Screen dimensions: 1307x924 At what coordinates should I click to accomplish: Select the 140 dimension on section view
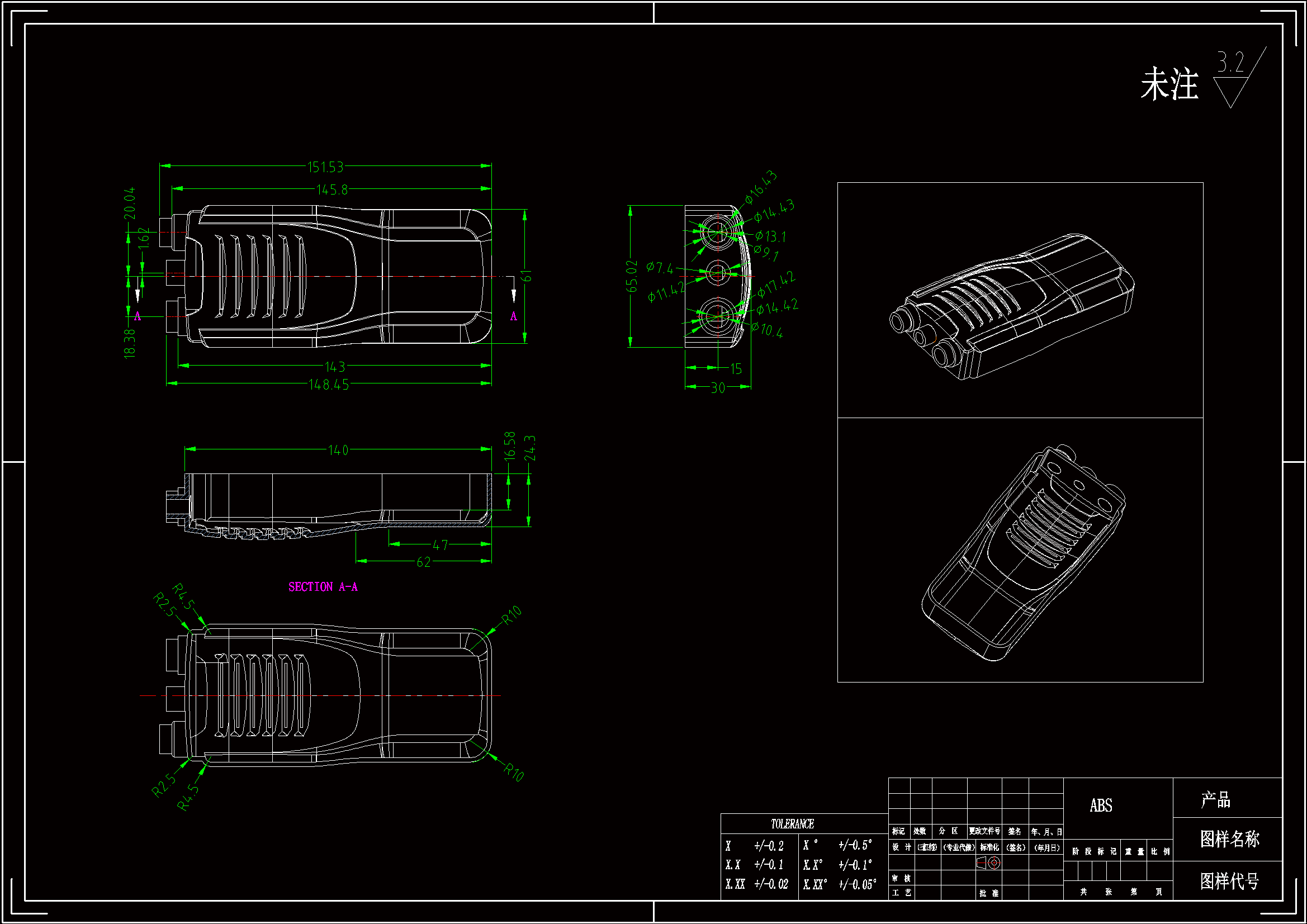338,451
